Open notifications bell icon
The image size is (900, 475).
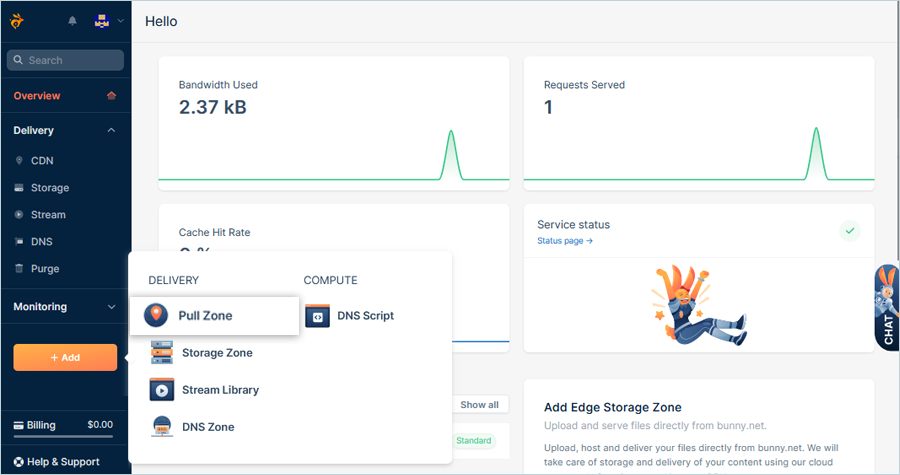point(72,21)
